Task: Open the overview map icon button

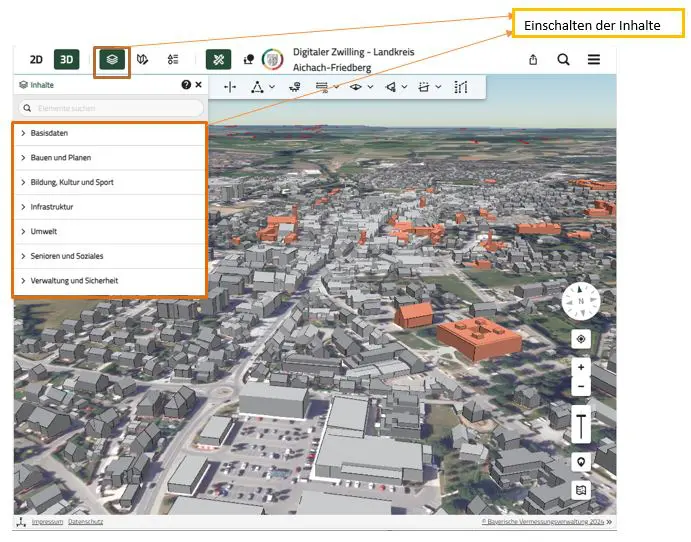Action: [x=581, y=490]
